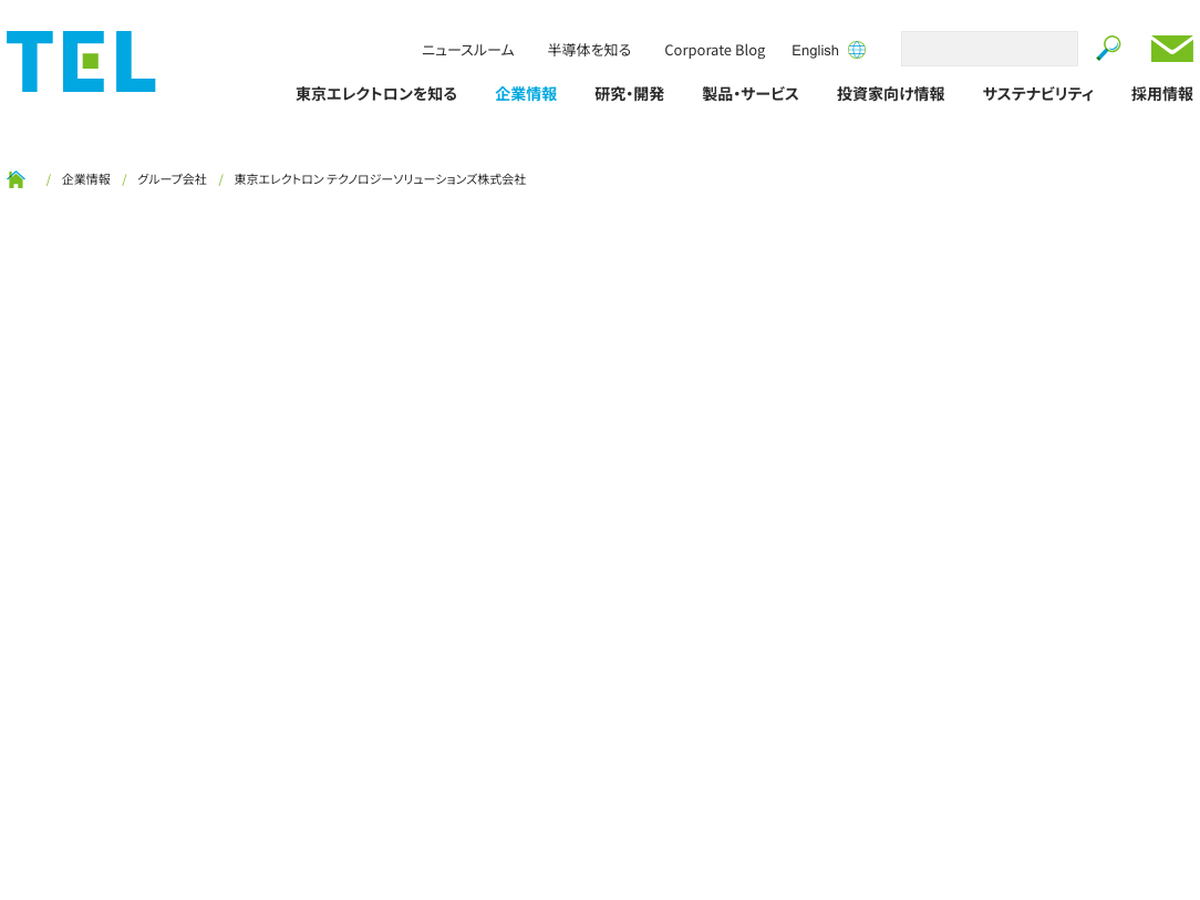Open the 半導体を知る link
Image resolution: width=1200 pixels, height=900 pixels.
coord(589,50)
